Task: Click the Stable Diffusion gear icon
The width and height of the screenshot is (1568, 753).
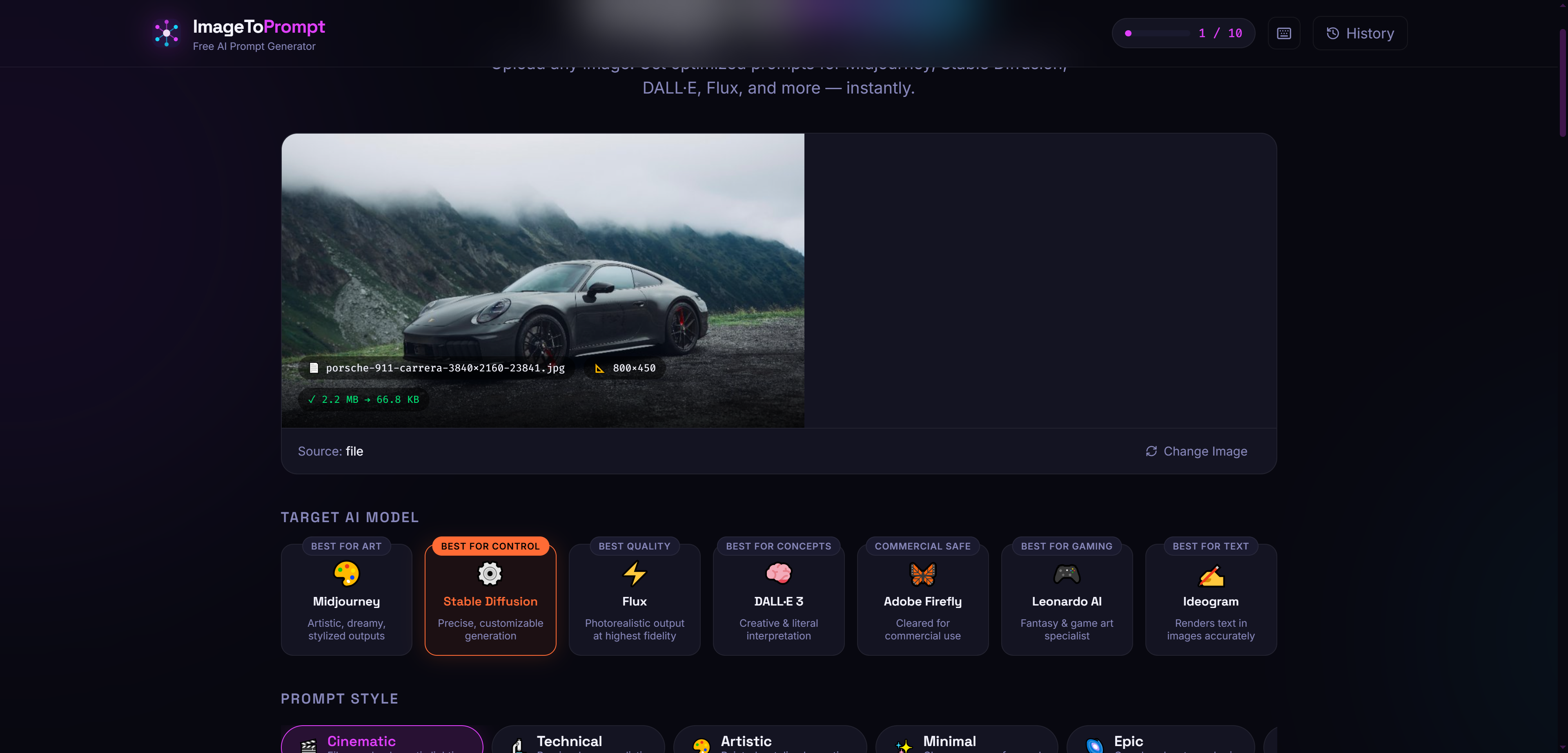Action: pyautogui.click(x=490, y=573)
